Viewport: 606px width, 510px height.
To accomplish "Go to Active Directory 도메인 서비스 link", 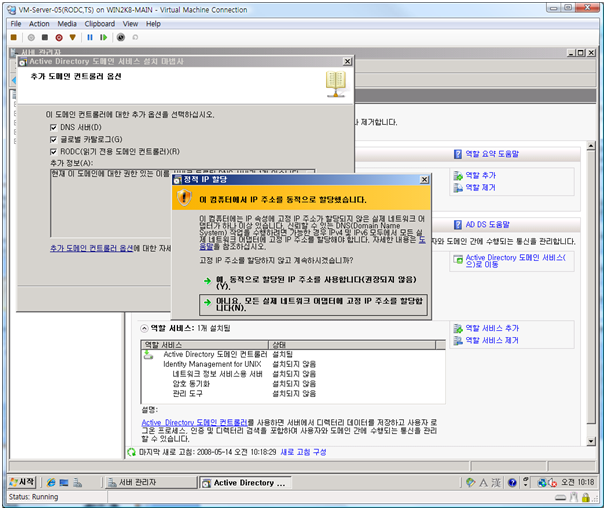I will coord(516,261).
